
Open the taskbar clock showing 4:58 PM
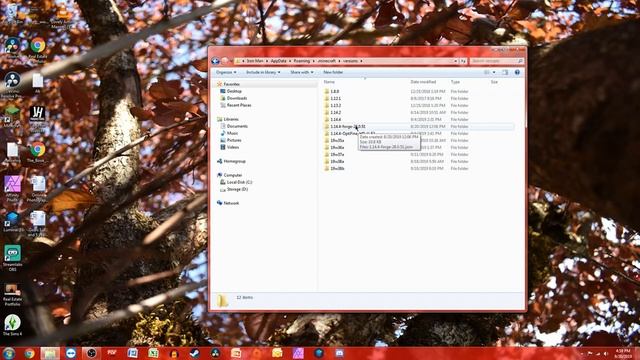coord(623,353)
